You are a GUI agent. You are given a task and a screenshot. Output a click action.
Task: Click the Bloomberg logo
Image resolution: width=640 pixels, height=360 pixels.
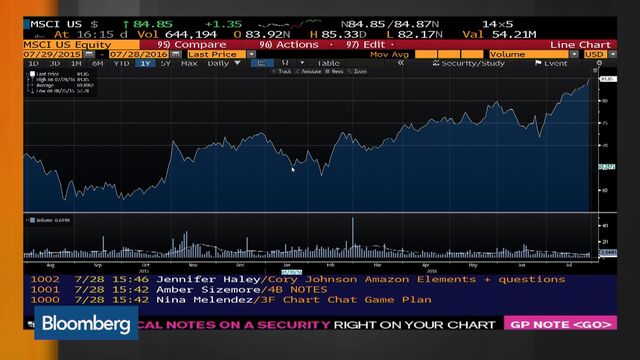pos(86,323)
